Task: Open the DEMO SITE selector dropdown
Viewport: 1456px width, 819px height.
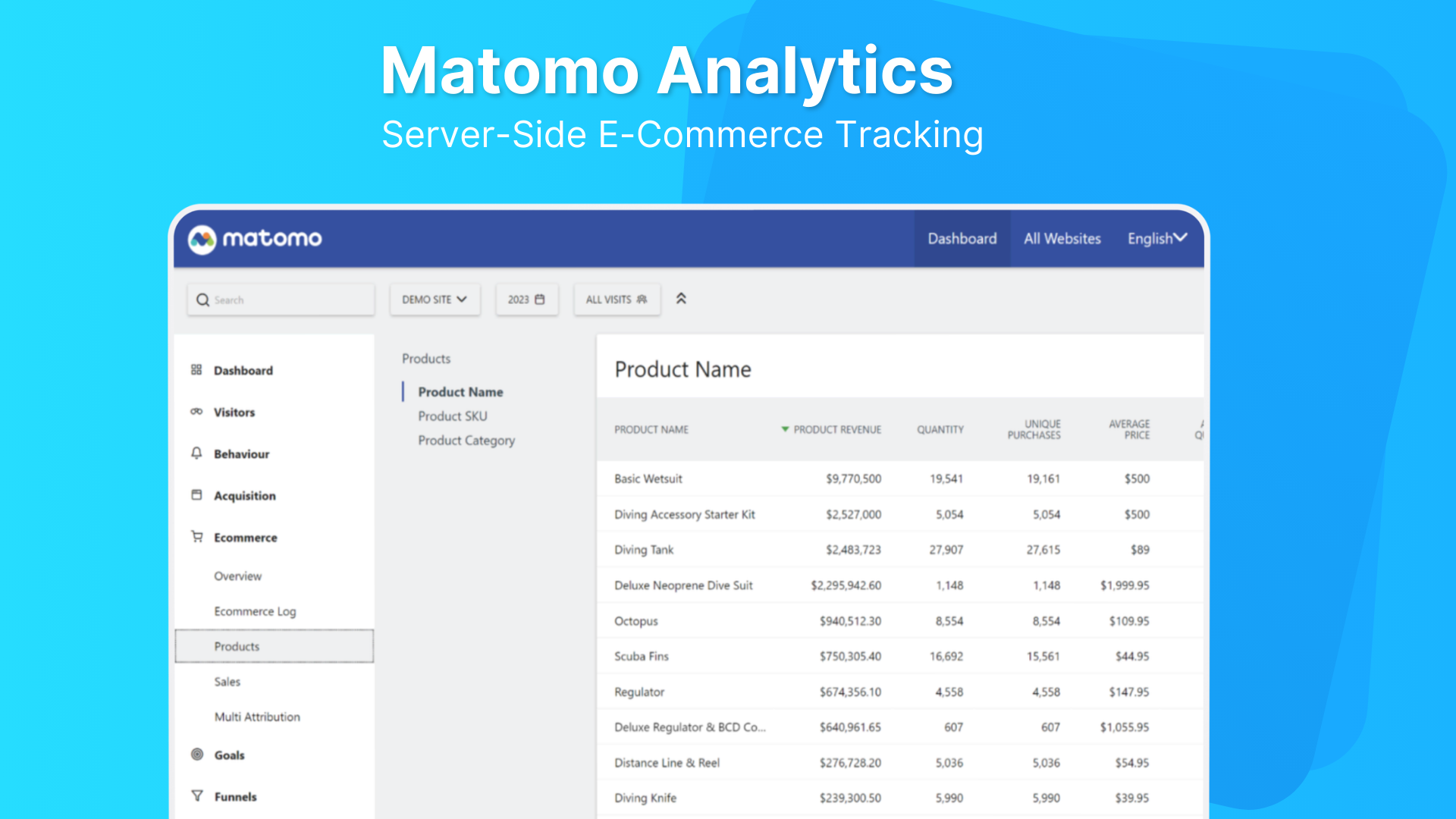Action: click(x=435, y=300)
